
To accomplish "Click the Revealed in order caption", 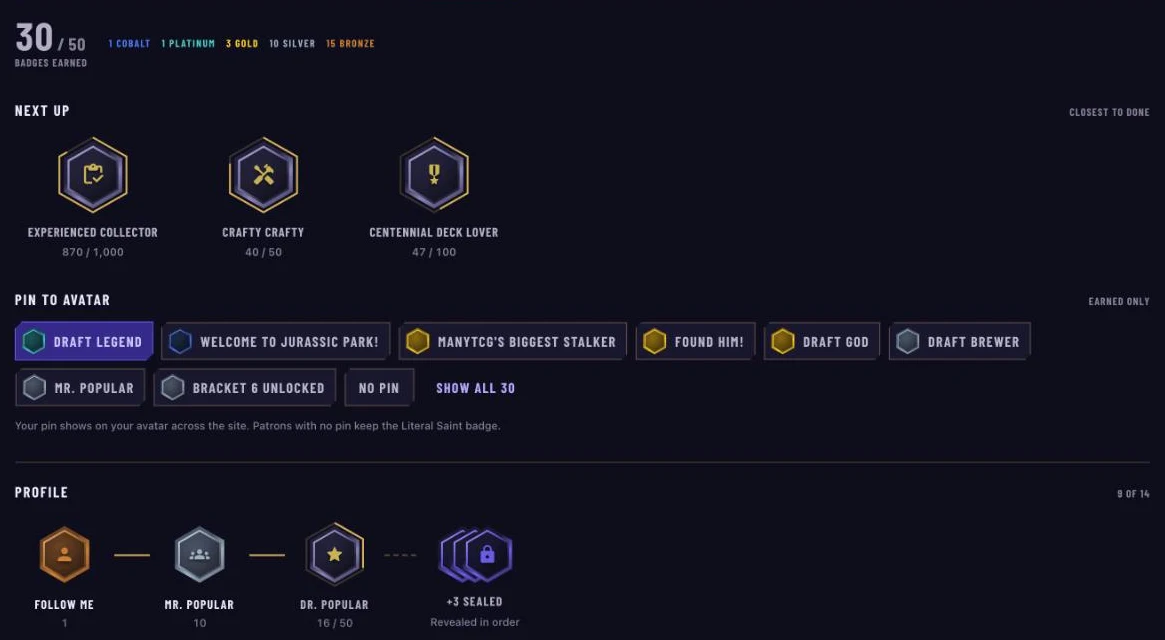I will pyautogui.click(x=475, y=622).
